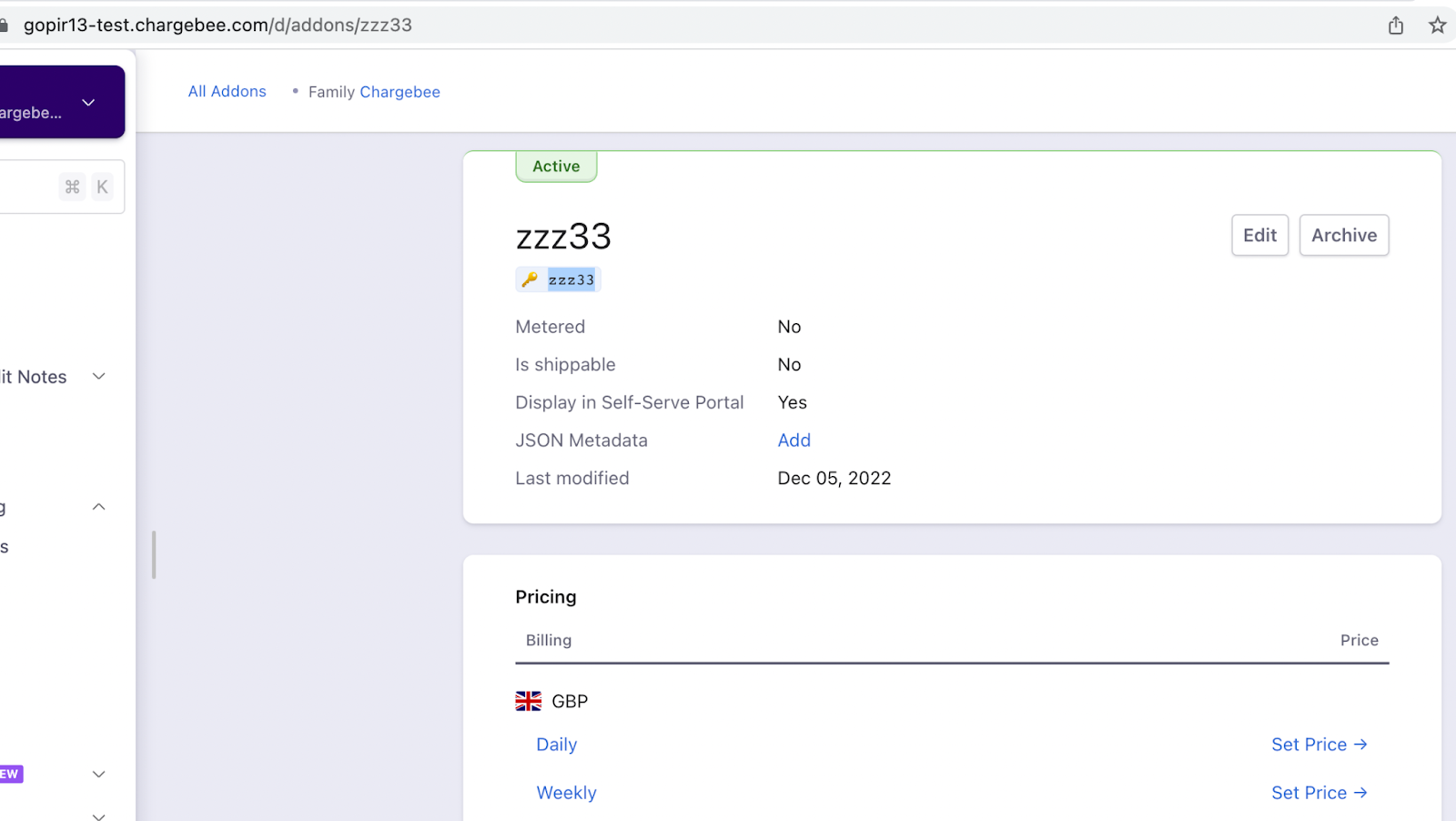Click the sidebar search input field

click(27, 187)
